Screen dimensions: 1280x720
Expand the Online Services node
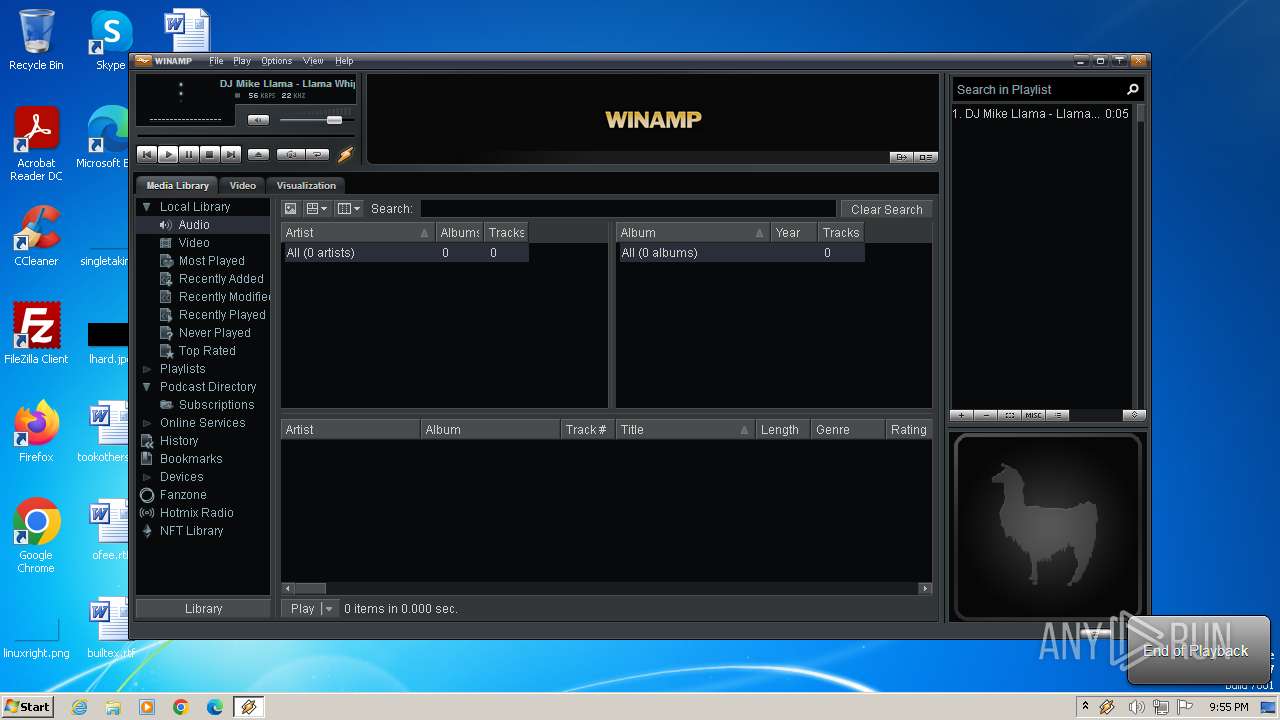tap(147, 423)
